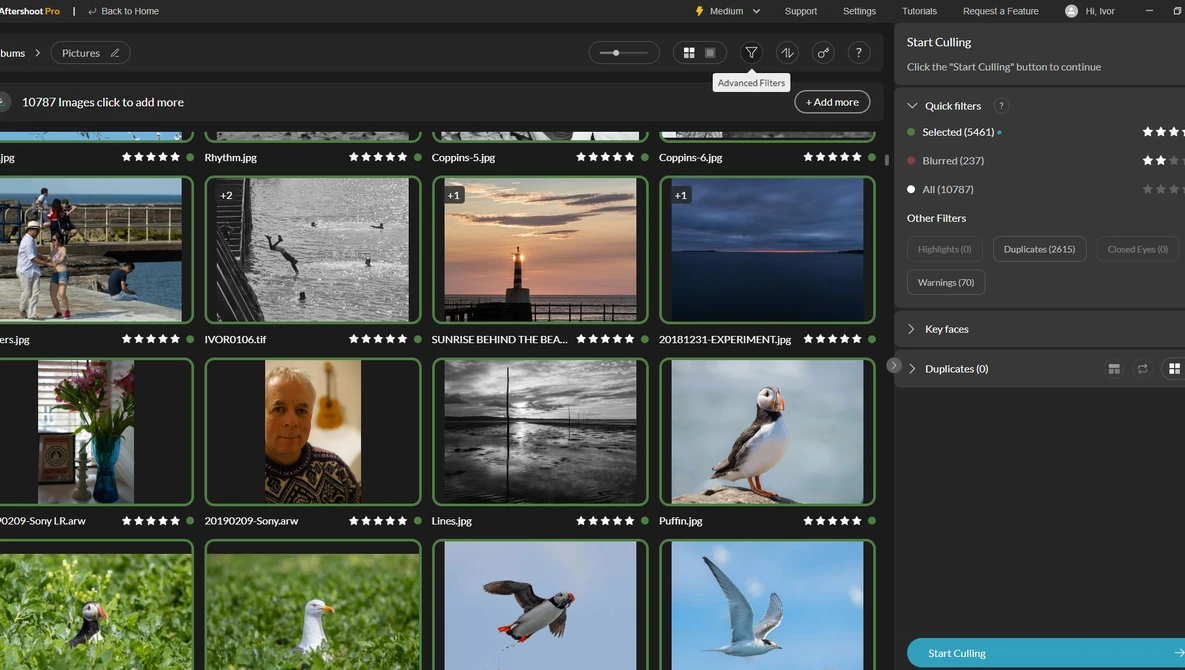This screenshot has height=670, width=1185.
Task: Click the +2 stack badge on IVOR0106.tif
Action: (x=226, y=195)
